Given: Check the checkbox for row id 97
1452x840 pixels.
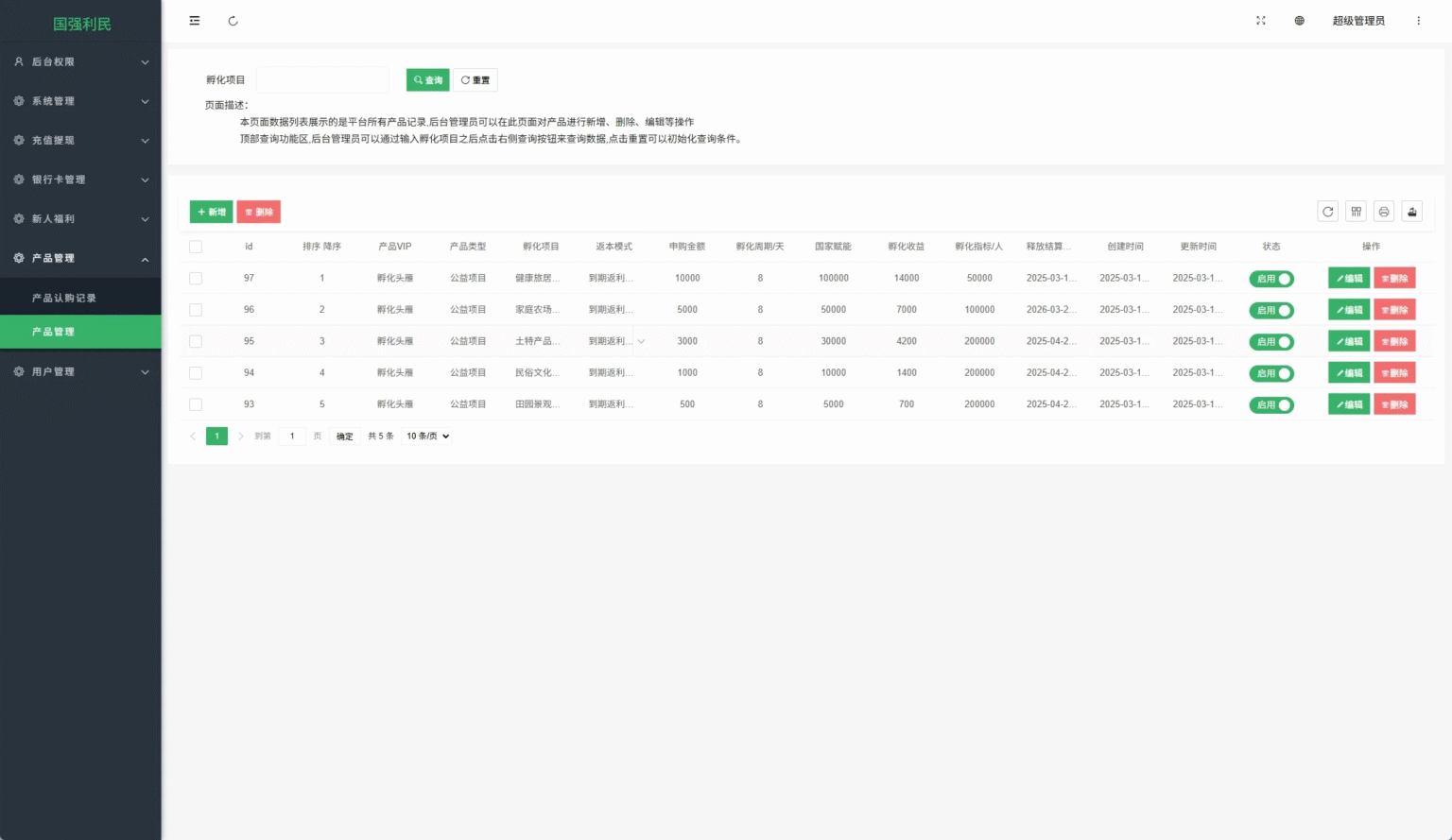Looking at the screenshot, I should point(196,279).
